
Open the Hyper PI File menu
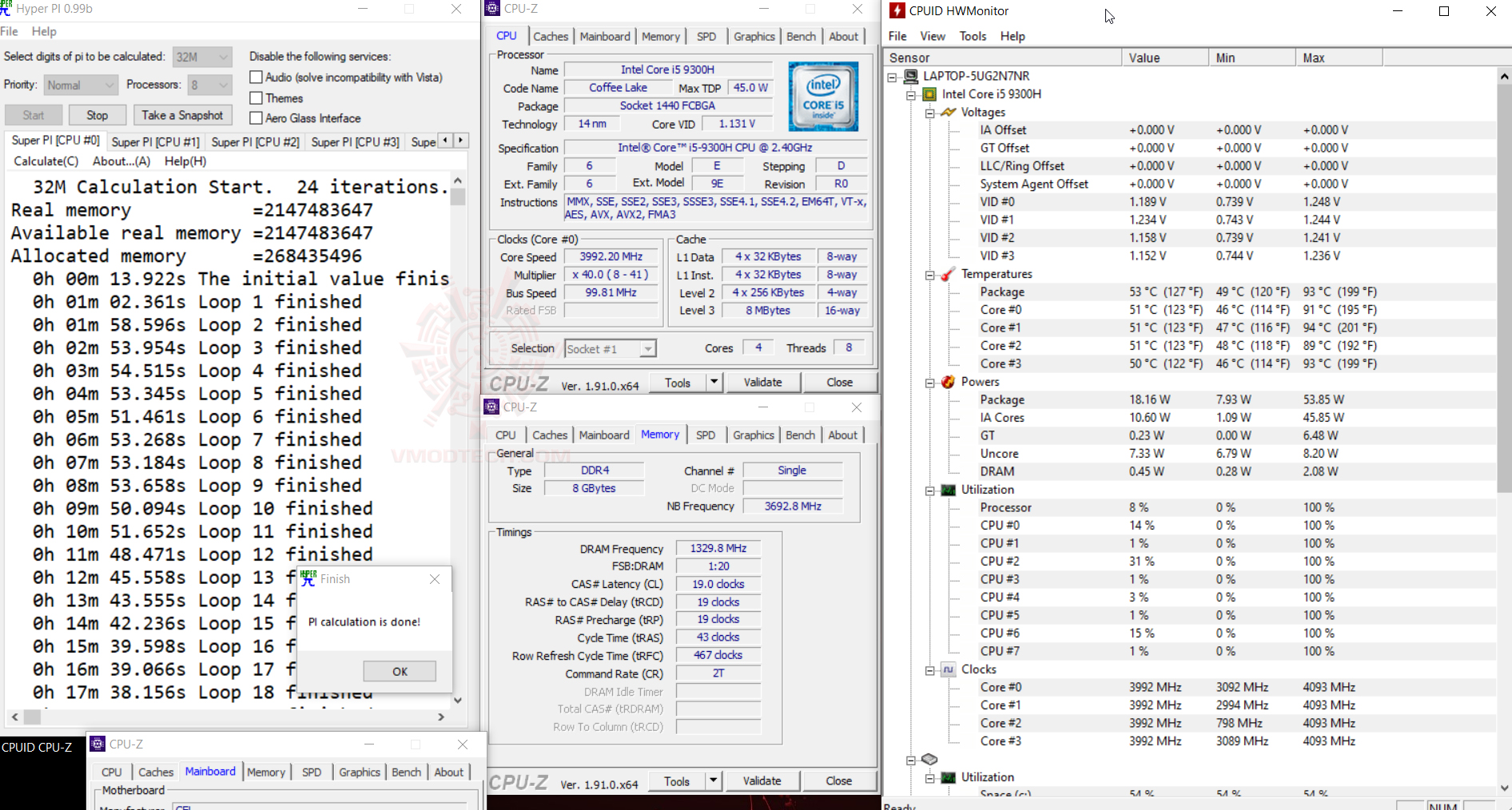(x=10, y=31)
